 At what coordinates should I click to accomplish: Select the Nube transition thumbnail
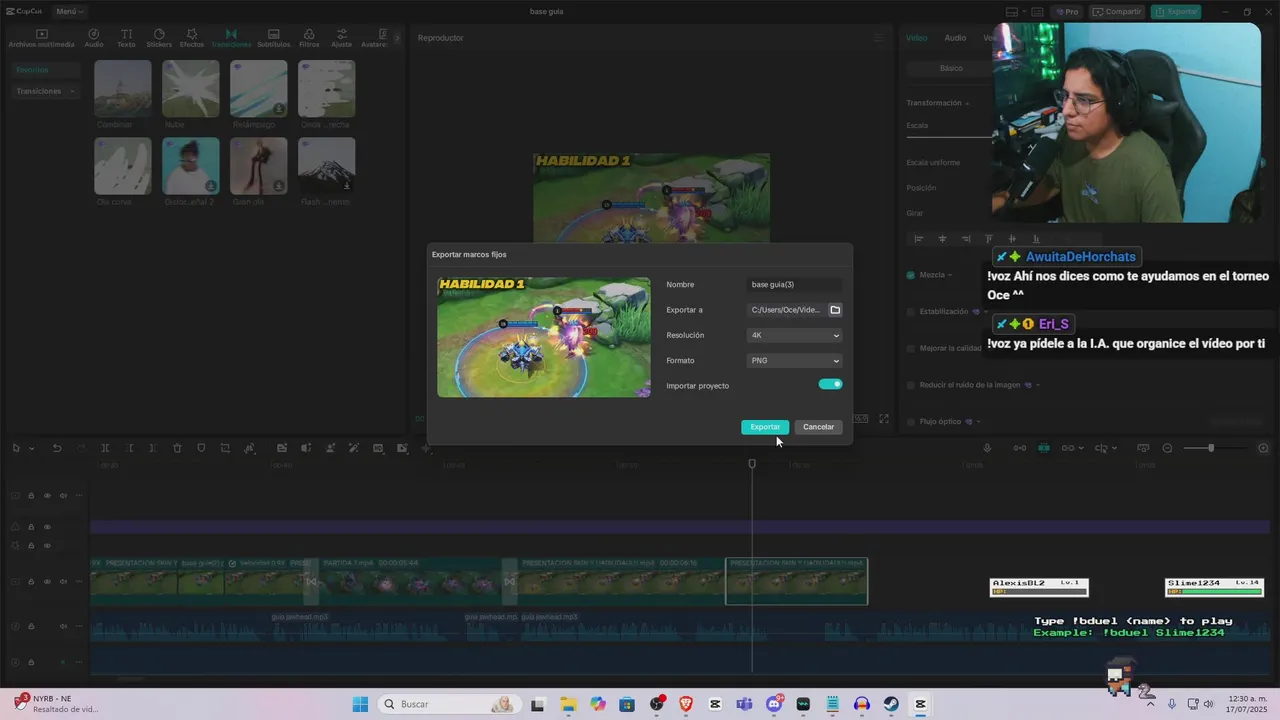tap(191, 88)
